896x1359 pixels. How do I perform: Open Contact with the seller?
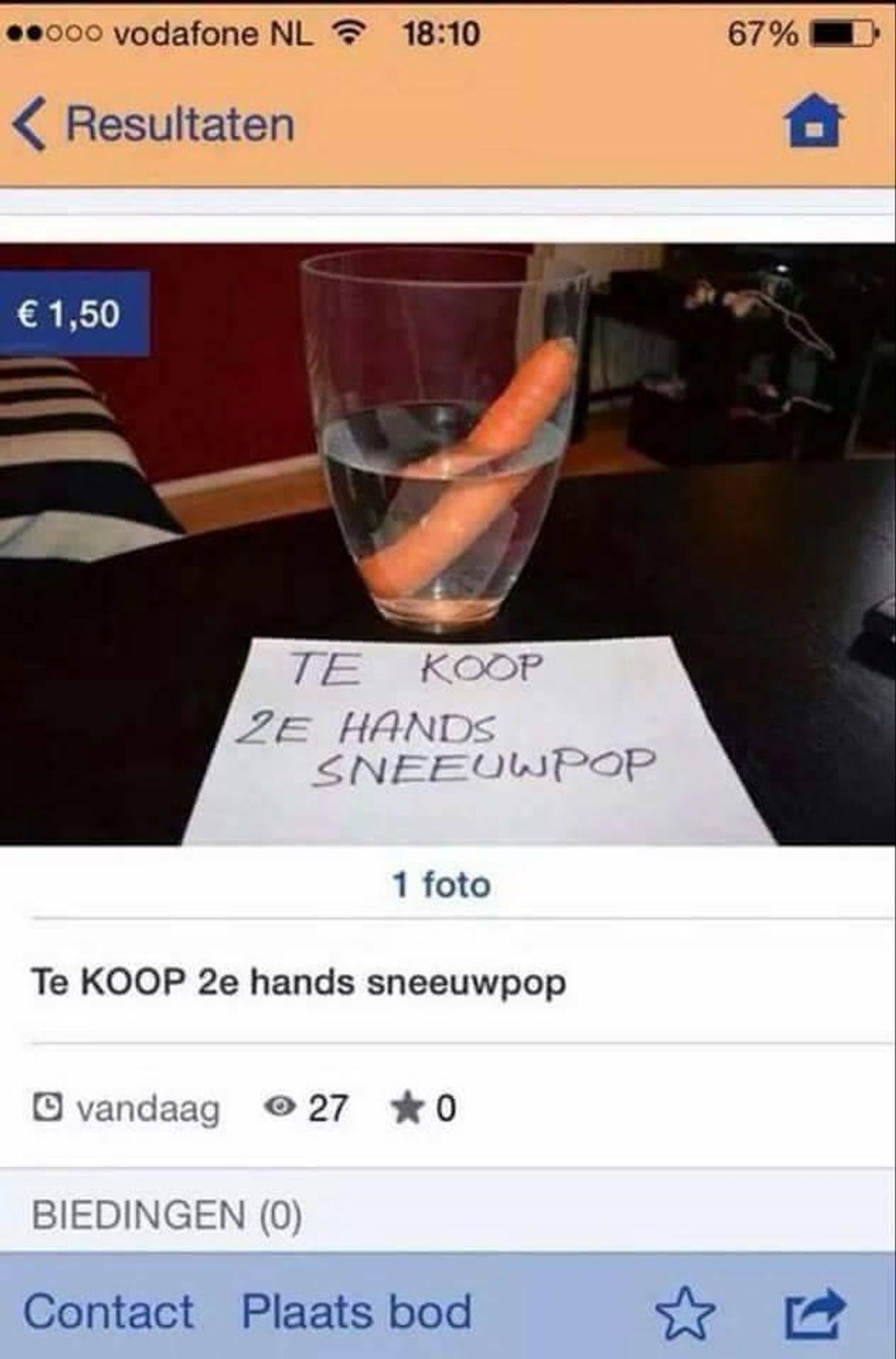[x=109, y=1312]
